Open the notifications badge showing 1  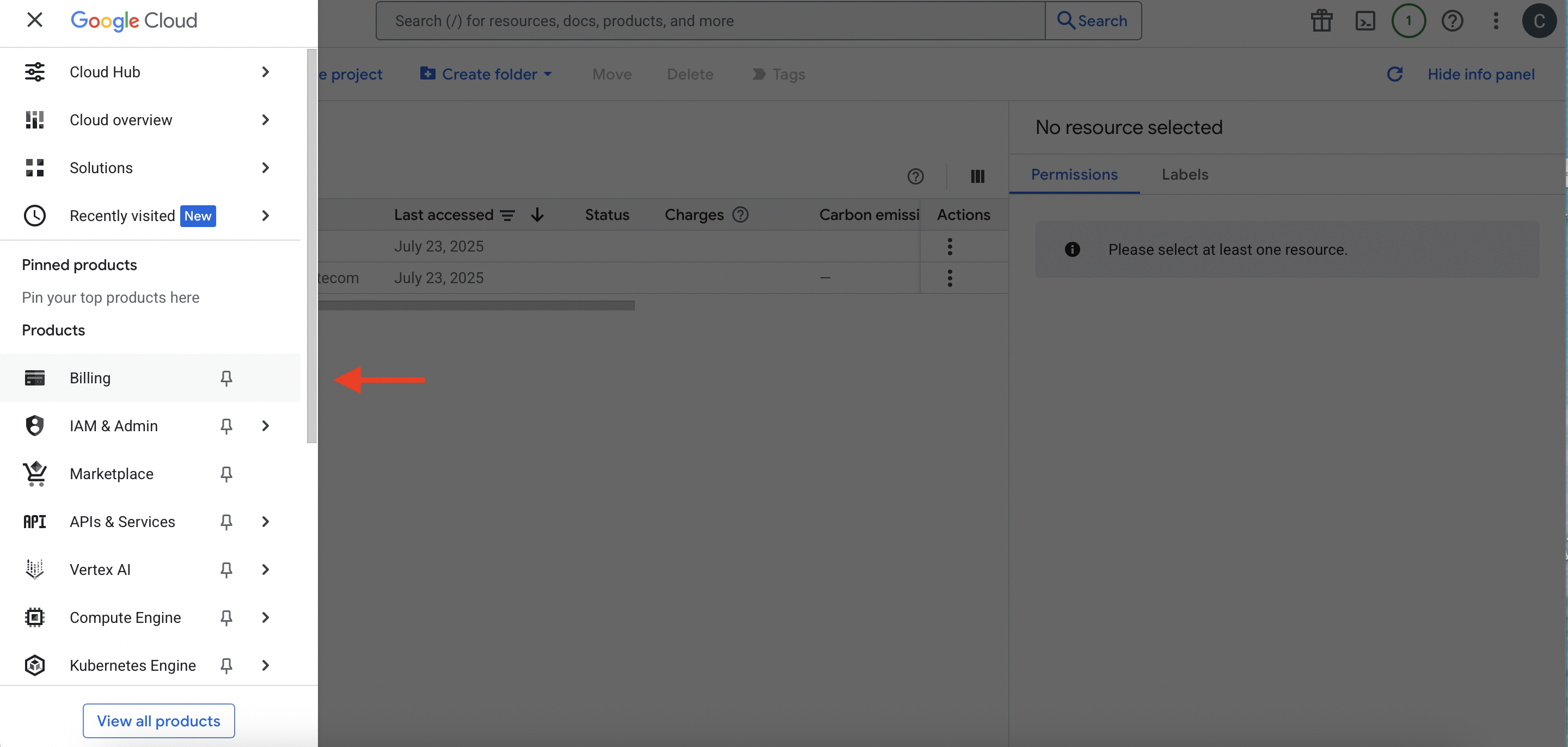1408,21
